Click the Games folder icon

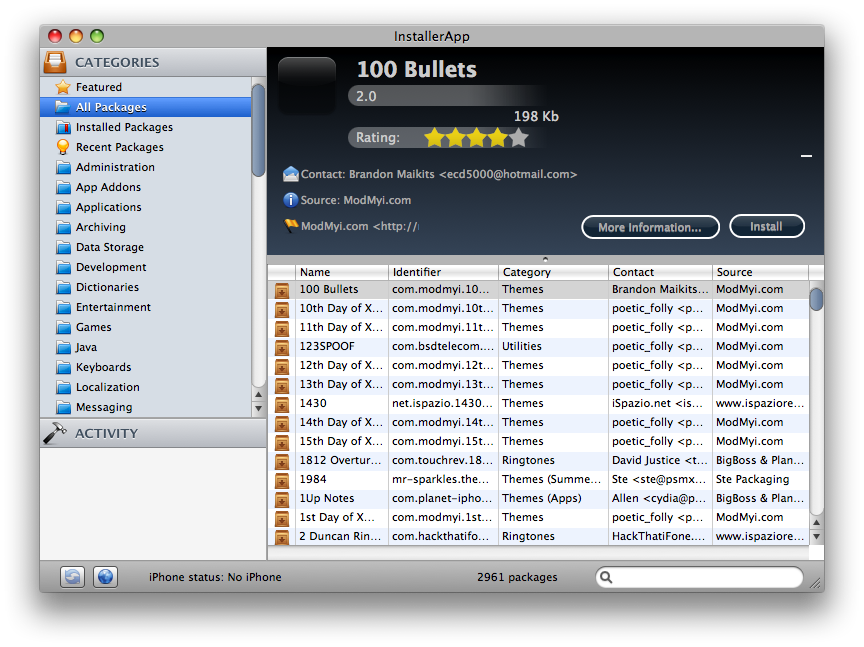coord(63,327)
